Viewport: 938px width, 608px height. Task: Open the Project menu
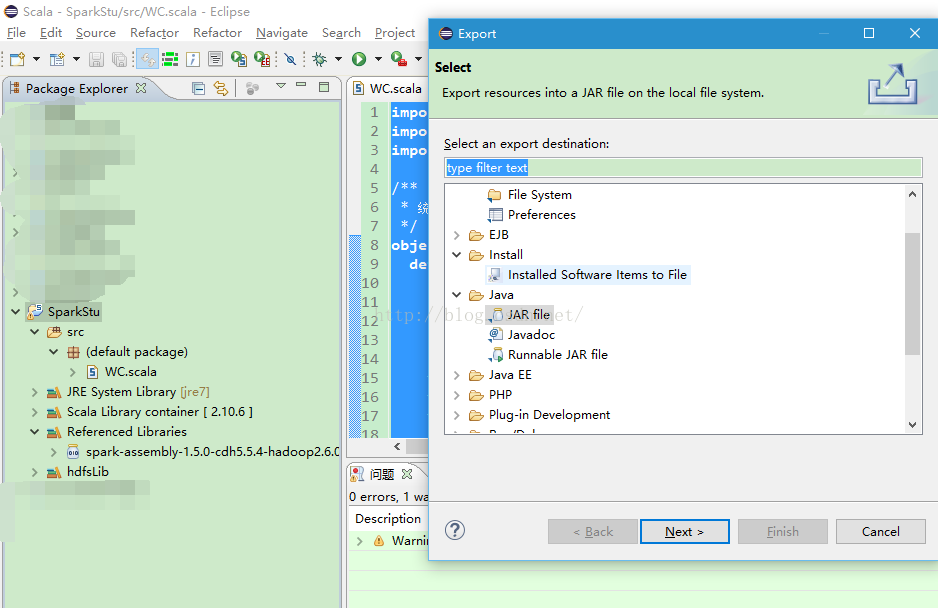395,33
